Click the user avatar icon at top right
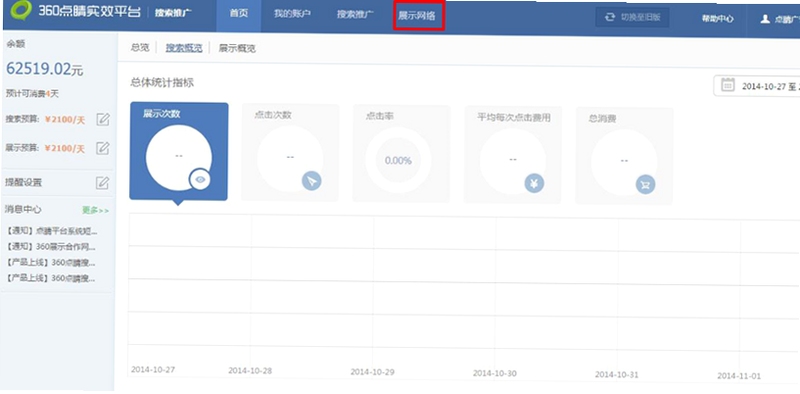800x394 pixels. tap(765, 19)
